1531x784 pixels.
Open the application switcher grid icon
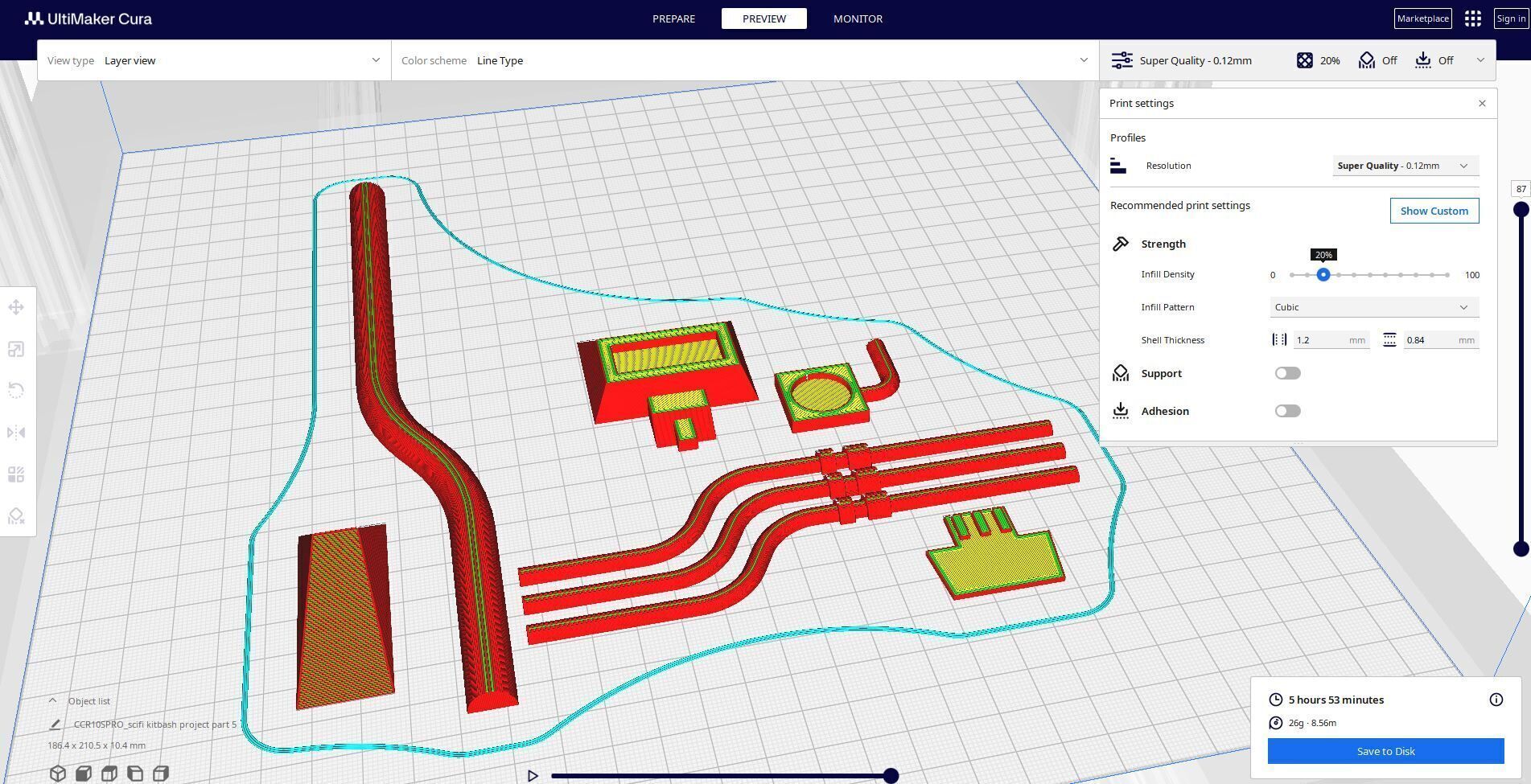coord(1473,18)
